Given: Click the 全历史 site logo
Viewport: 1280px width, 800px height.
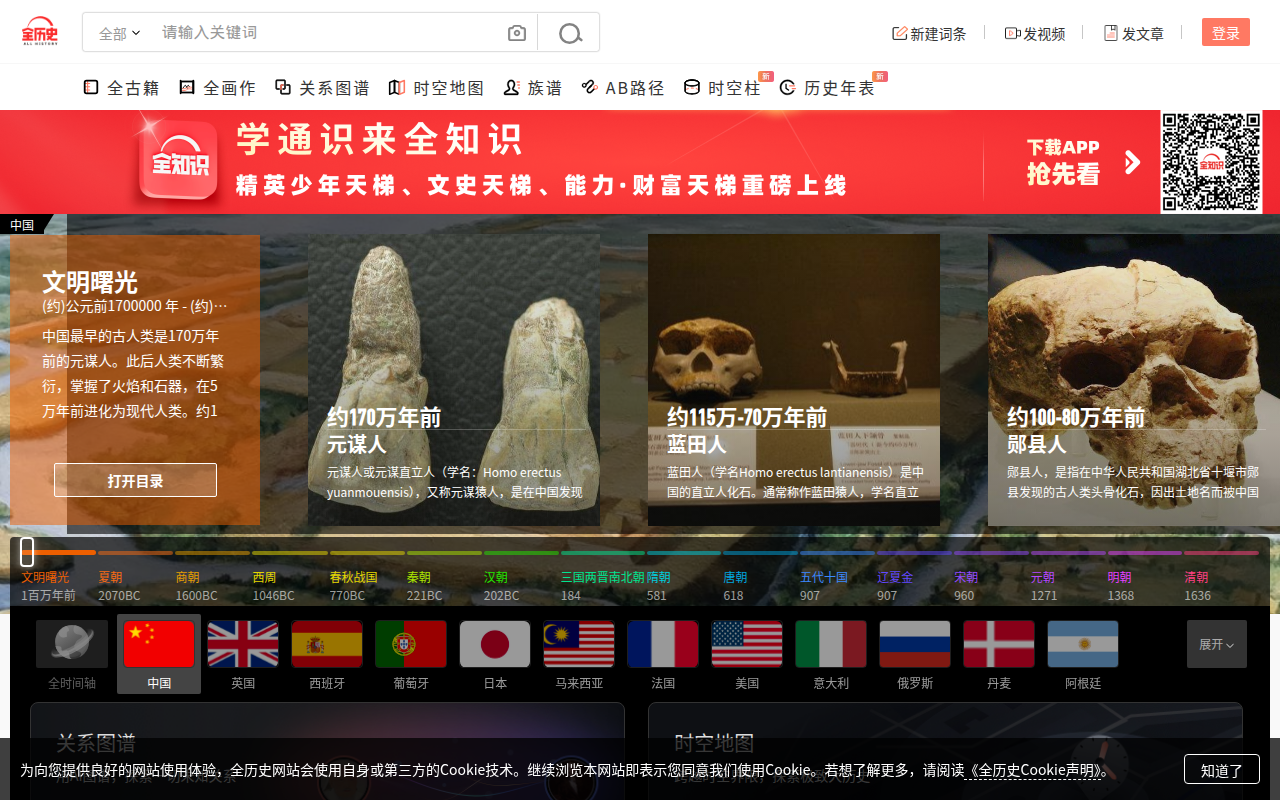Looking at the screenshot, I should tap(40, 32).
